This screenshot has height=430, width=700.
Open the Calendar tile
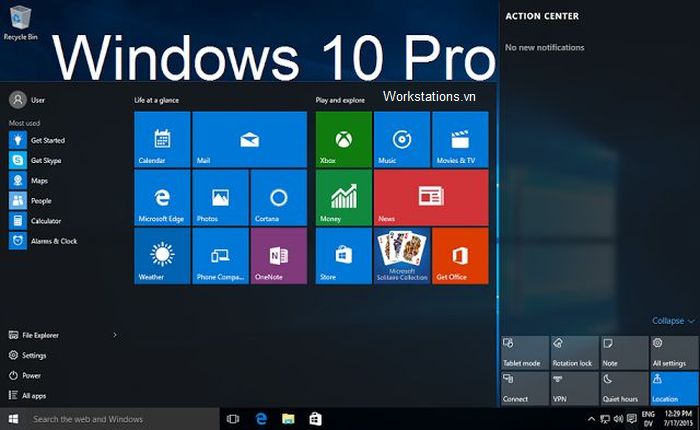[162, 139]
